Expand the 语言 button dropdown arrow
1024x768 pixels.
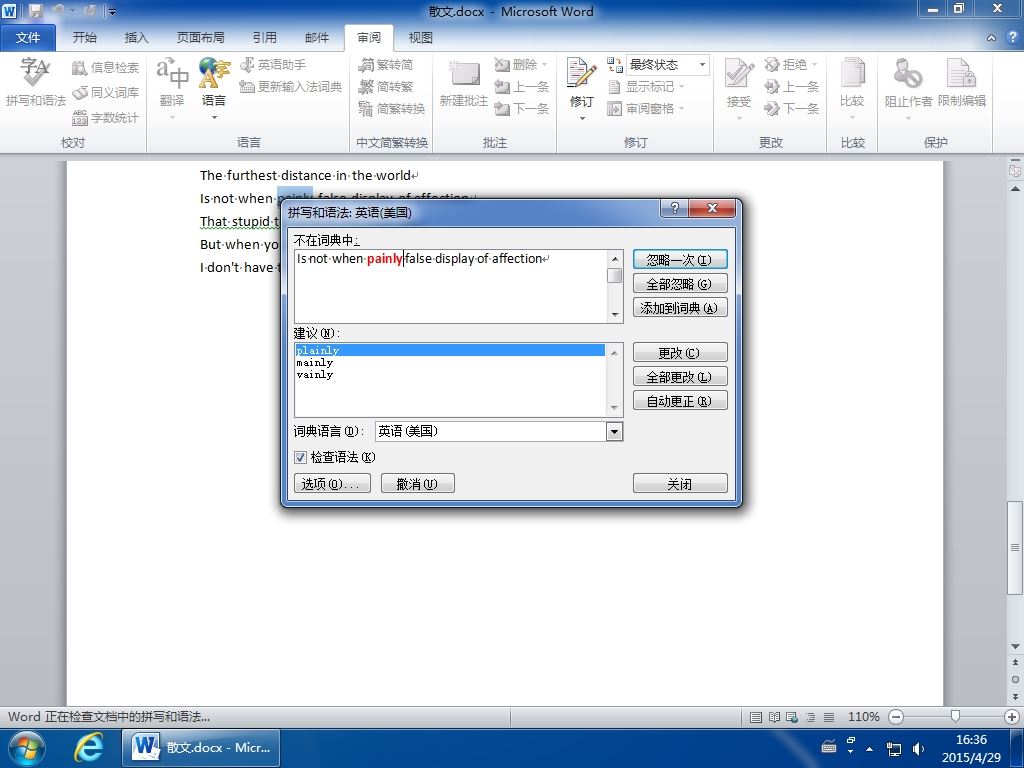(x=214, y=118)
